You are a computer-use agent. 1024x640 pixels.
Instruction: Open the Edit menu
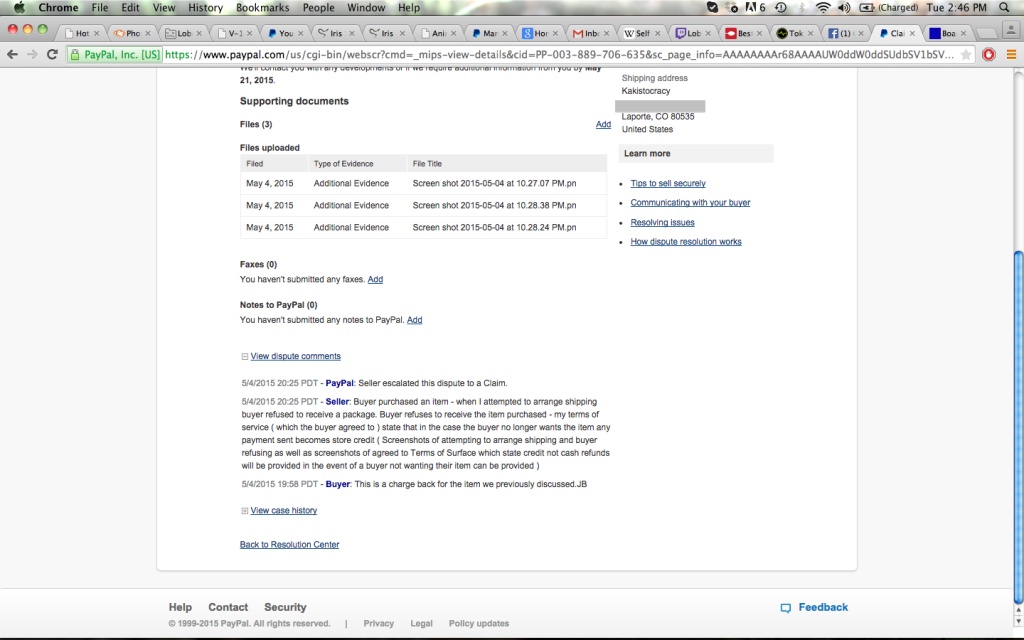point(130,8)
